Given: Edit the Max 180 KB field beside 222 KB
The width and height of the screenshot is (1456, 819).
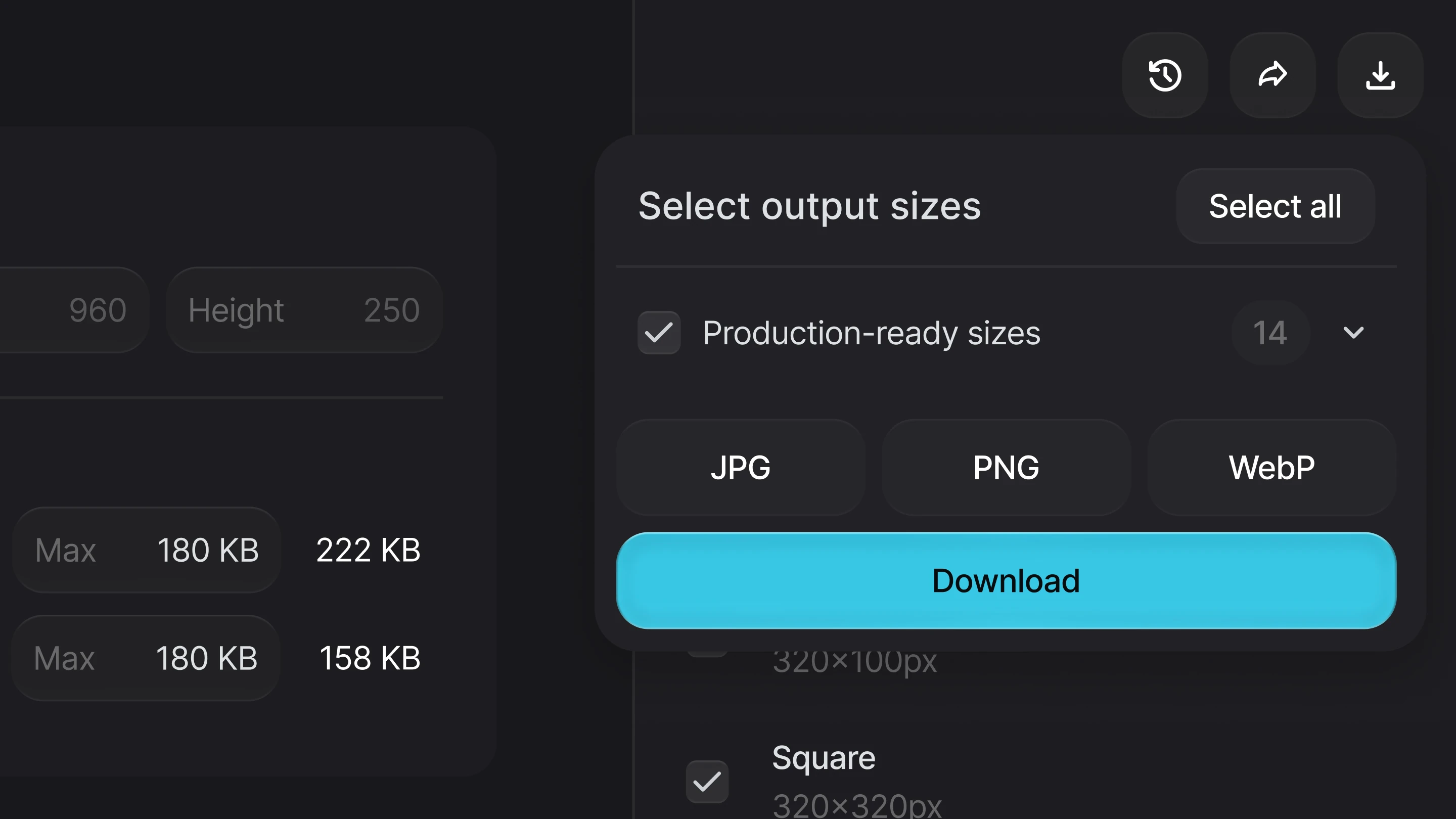Looking at the screenshot, I should pyautogui.click(x=147, y=550).
